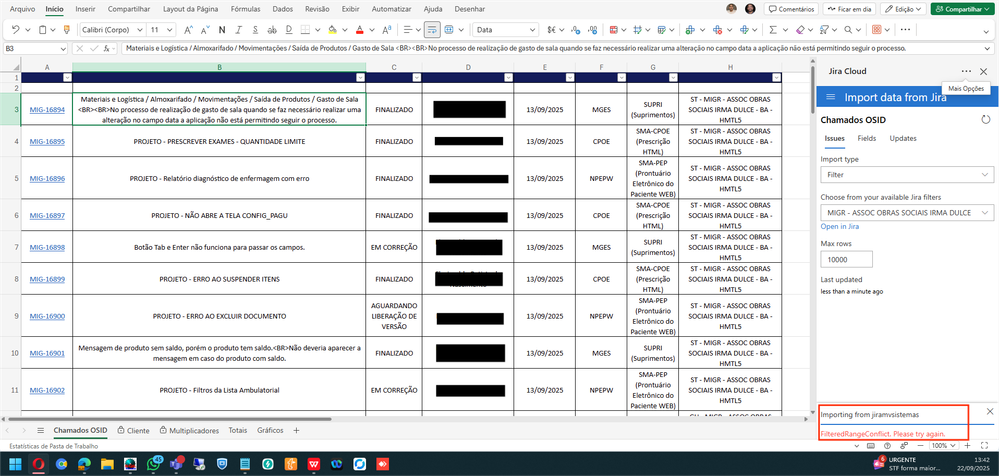999x476 pixels.
Task: Click the Open in Jira link
Action: coord(840,226)
